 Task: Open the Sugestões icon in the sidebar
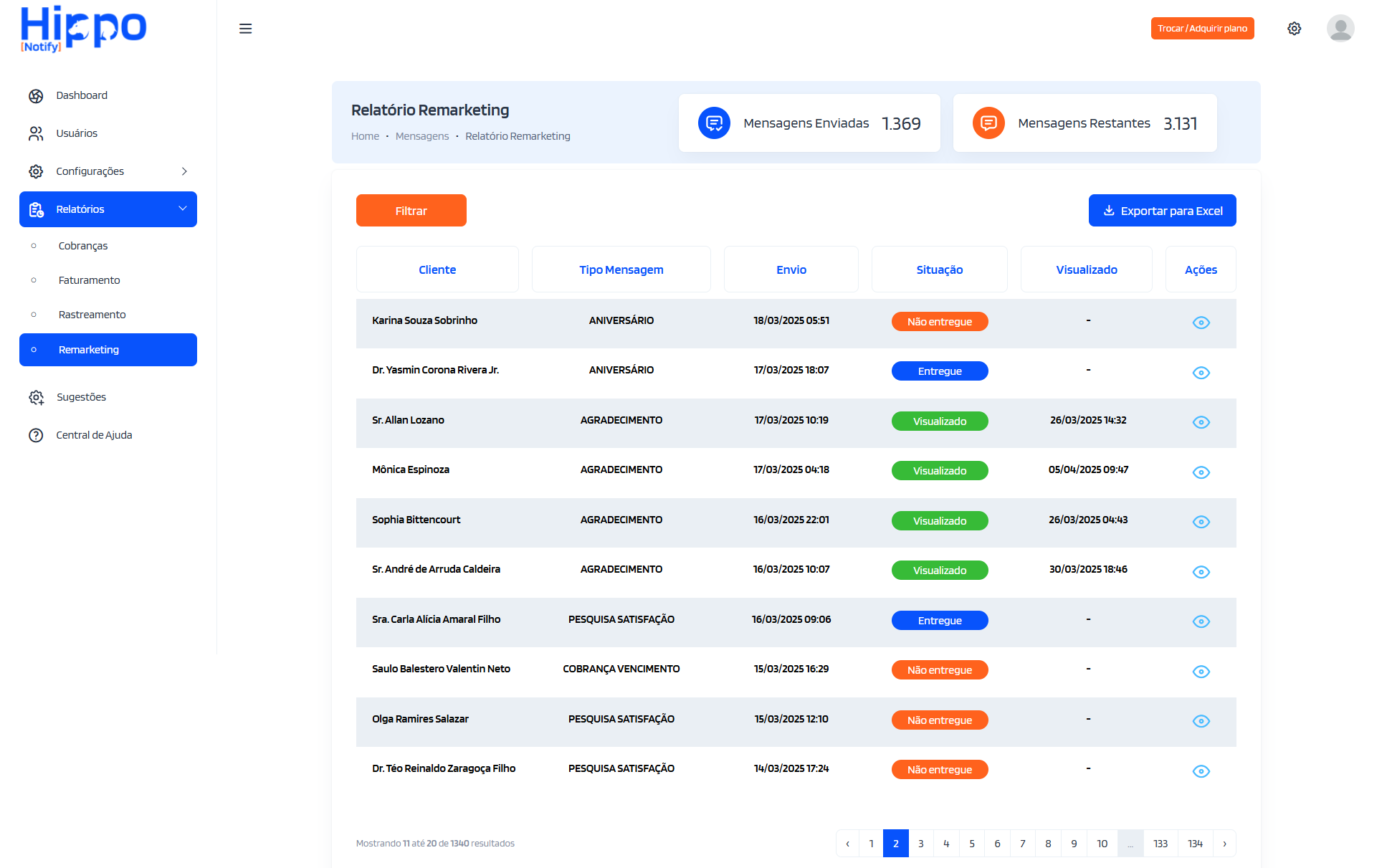pos(36,397)
